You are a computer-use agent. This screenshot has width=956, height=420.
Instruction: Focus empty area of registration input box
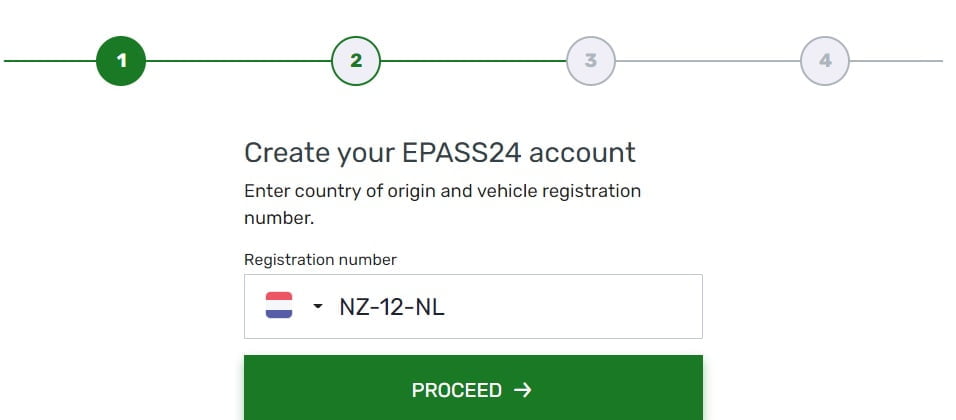(x=573, y=307)
